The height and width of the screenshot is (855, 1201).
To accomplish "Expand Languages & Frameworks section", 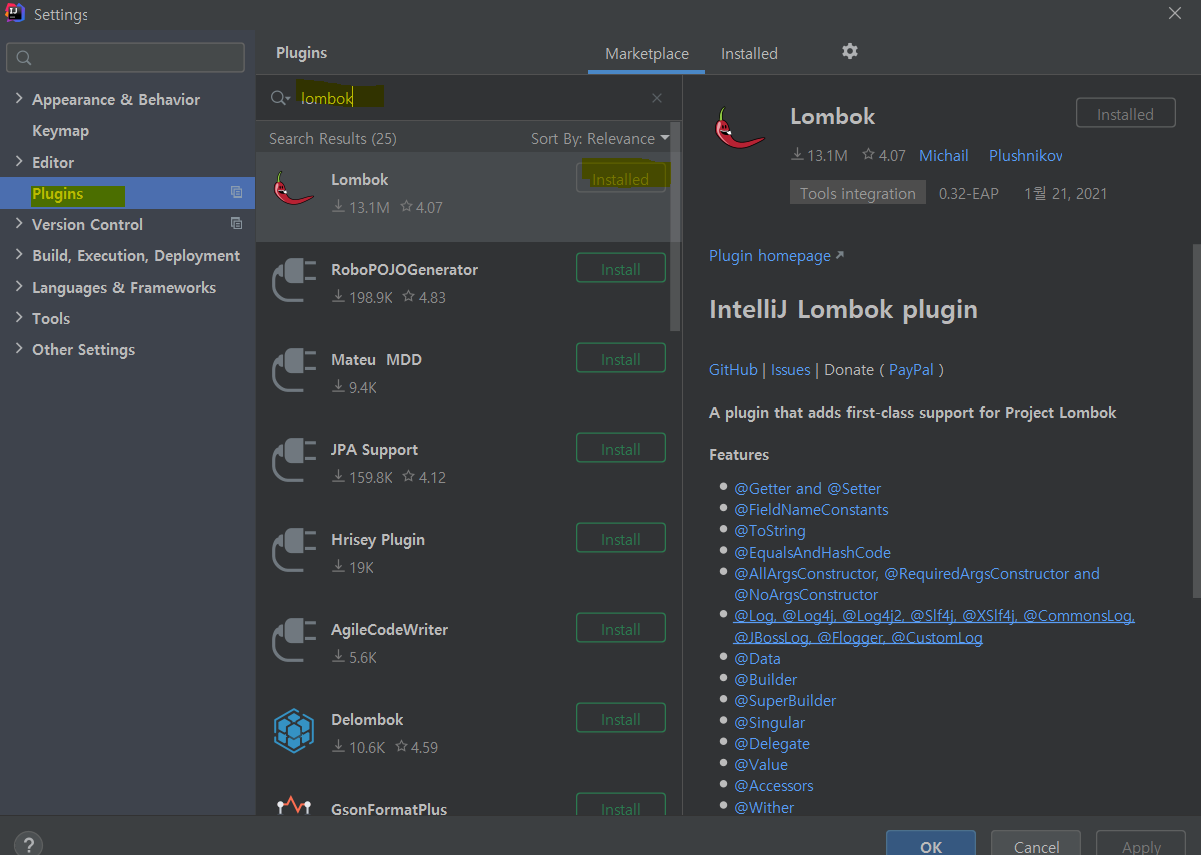I will [19, 287].
